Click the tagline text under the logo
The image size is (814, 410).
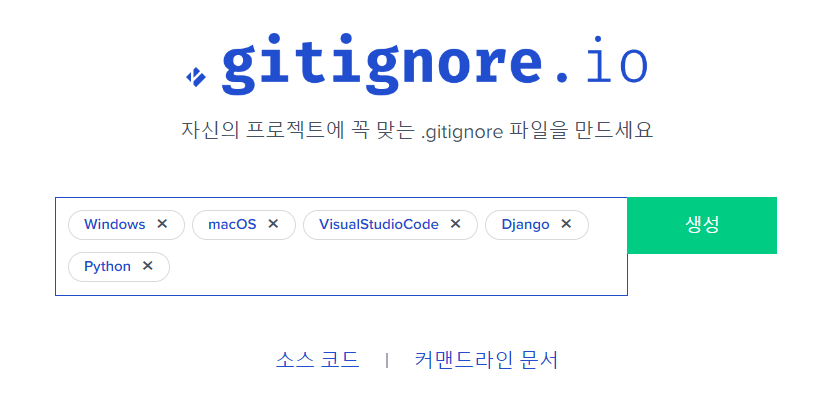click(x=417, y=130)
